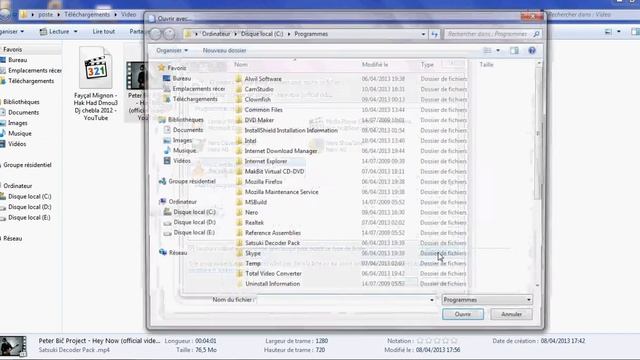The width and height of the screenshot is (640, 360).
Task: Select Réseau in dialog sidebar
Action: pyautogui.click(x=178, y=253)
